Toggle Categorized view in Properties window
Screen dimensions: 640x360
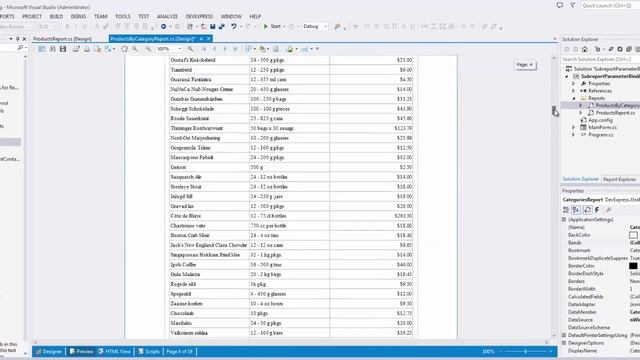(566, 210)
